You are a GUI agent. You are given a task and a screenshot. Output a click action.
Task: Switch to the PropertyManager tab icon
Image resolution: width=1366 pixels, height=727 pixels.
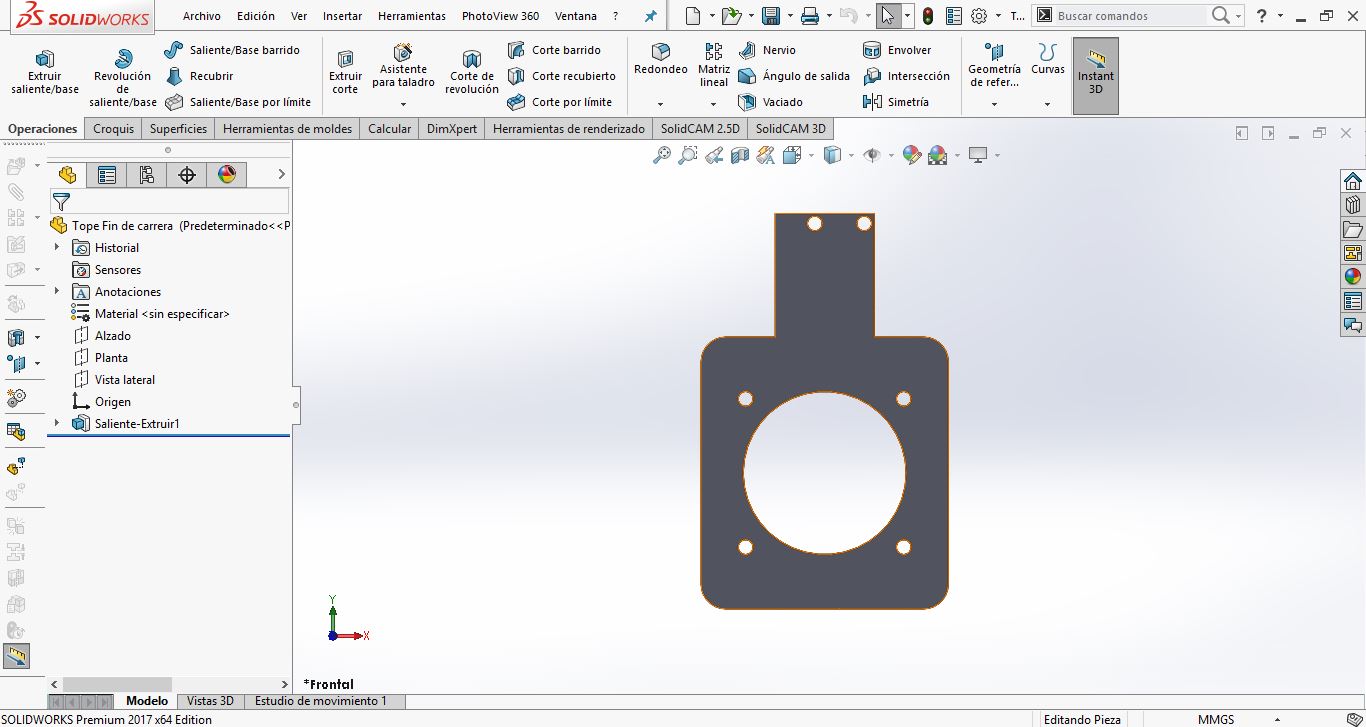pyautogui.click(x=106, y=175)
